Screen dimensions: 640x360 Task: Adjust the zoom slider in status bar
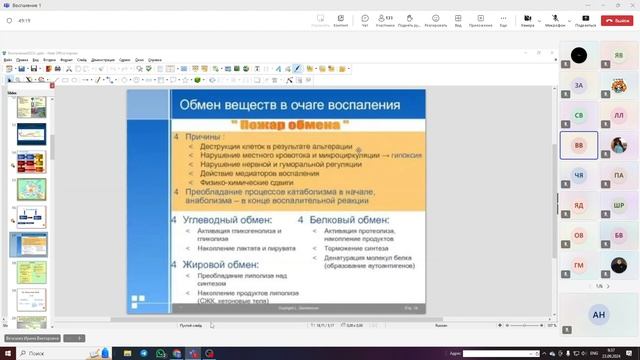pyautogui.click(x=524, y=325)
